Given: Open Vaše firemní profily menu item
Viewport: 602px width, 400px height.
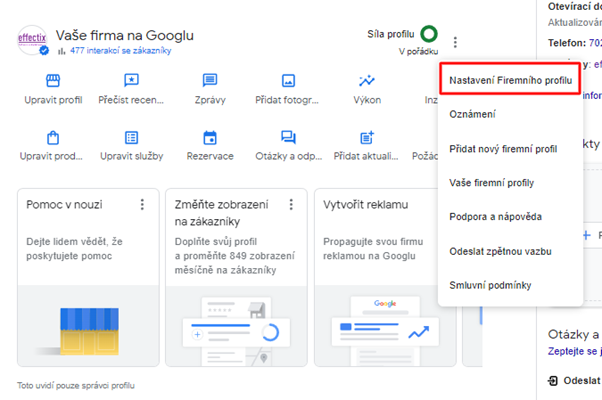Looking at the screenshot, I should (x=510, y=183).
